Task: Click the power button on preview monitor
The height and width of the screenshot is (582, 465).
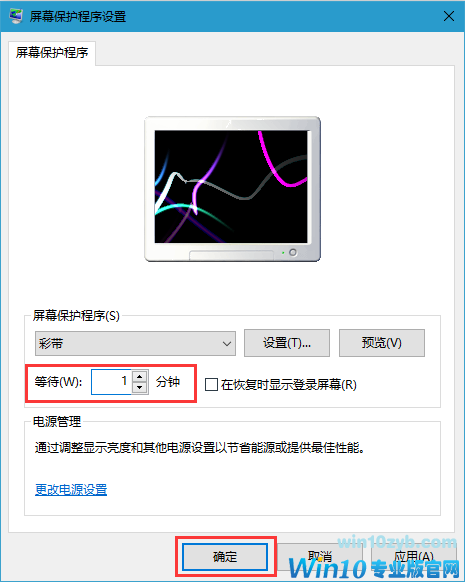Action: pos(293,252)
